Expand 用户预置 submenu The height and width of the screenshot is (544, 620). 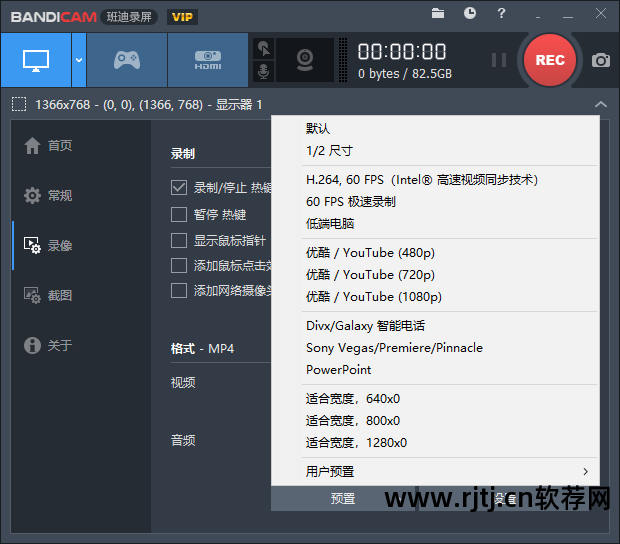pyautogui.click(x=435, y=472)
